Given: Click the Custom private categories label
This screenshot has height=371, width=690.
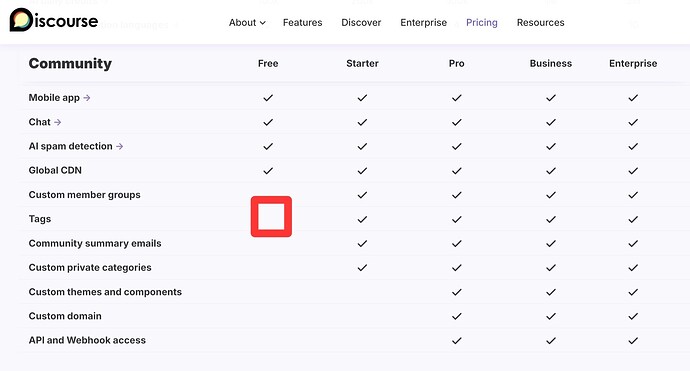Looking at the screenshot, I should click(90, 268).
